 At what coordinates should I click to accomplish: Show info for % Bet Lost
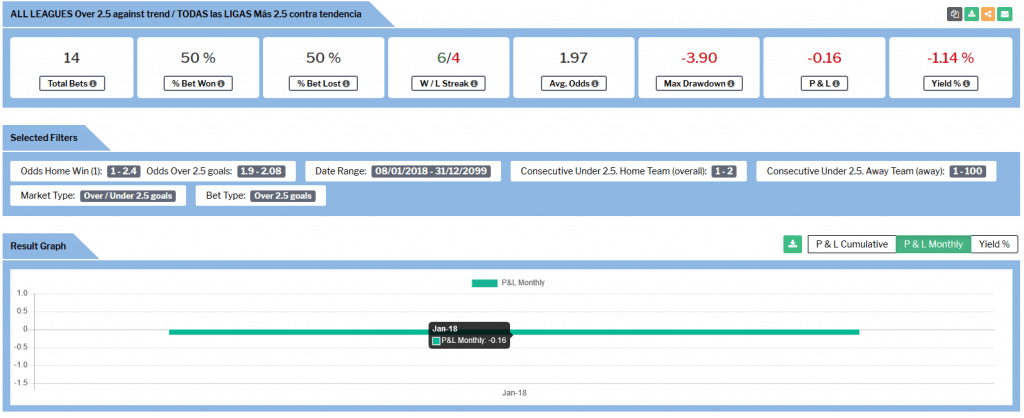click(346, 84)
